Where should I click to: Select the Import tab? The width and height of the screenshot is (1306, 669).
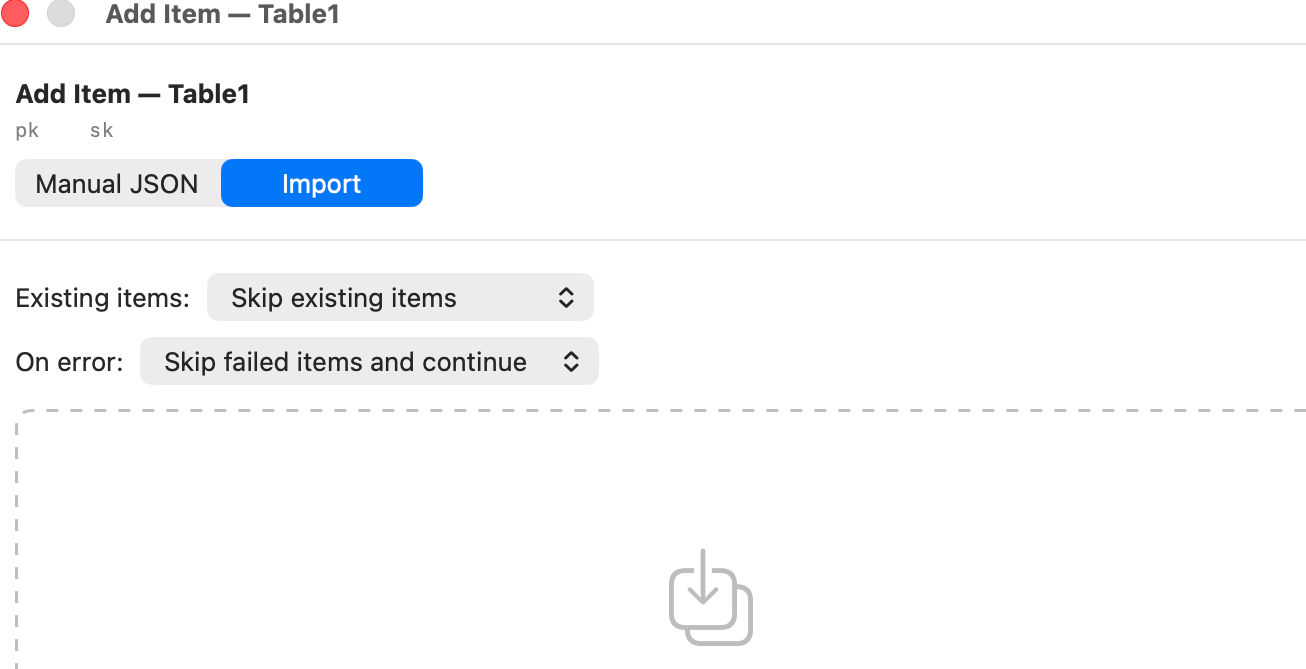point(322,184)
